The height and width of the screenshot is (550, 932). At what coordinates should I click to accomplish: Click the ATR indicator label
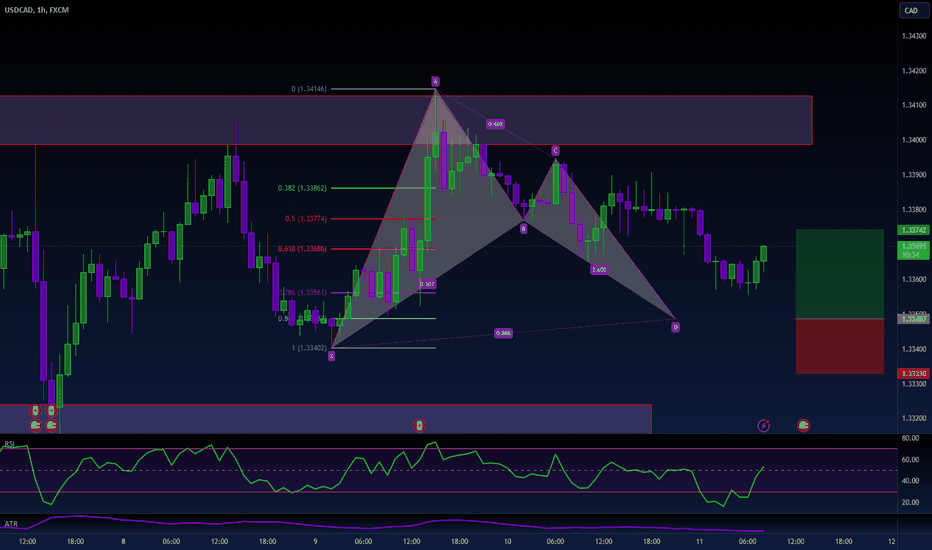tap(11, 524)
